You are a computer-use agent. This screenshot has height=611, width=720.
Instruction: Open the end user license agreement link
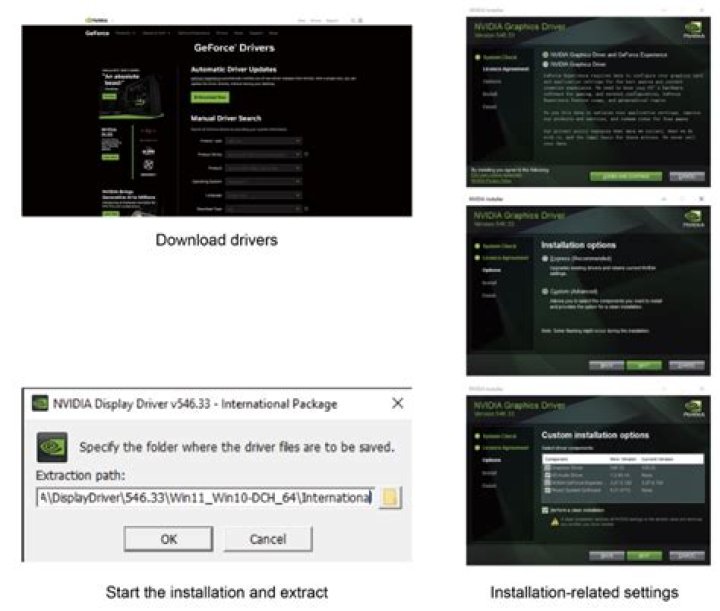(x=496, y=175)
